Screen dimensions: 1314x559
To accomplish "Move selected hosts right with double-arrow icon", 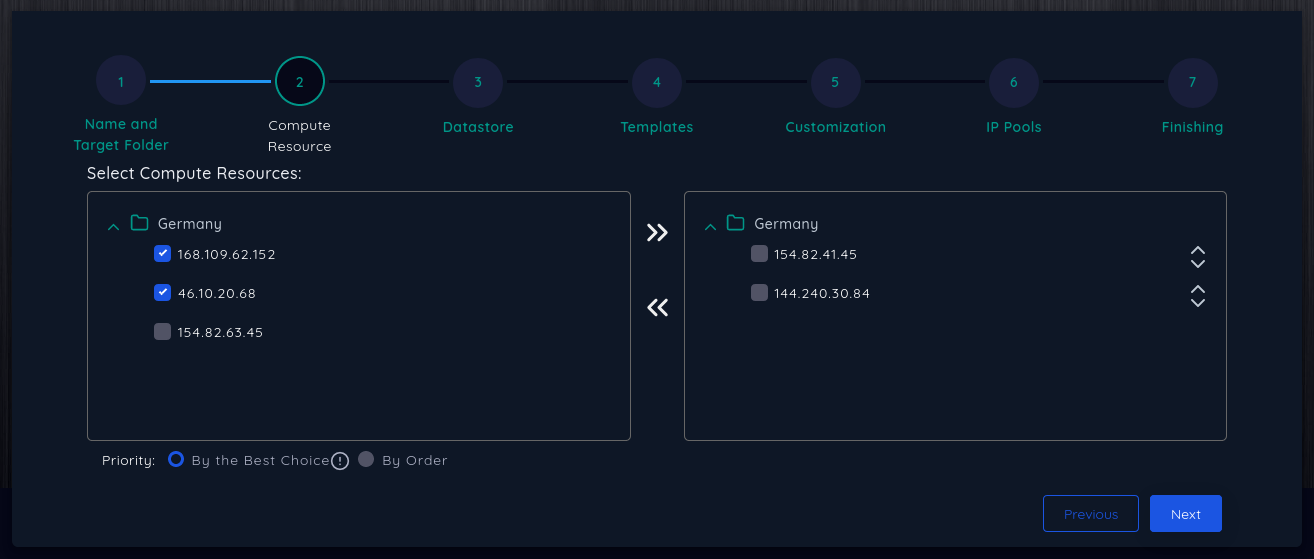I will click(x=657, y=233).
